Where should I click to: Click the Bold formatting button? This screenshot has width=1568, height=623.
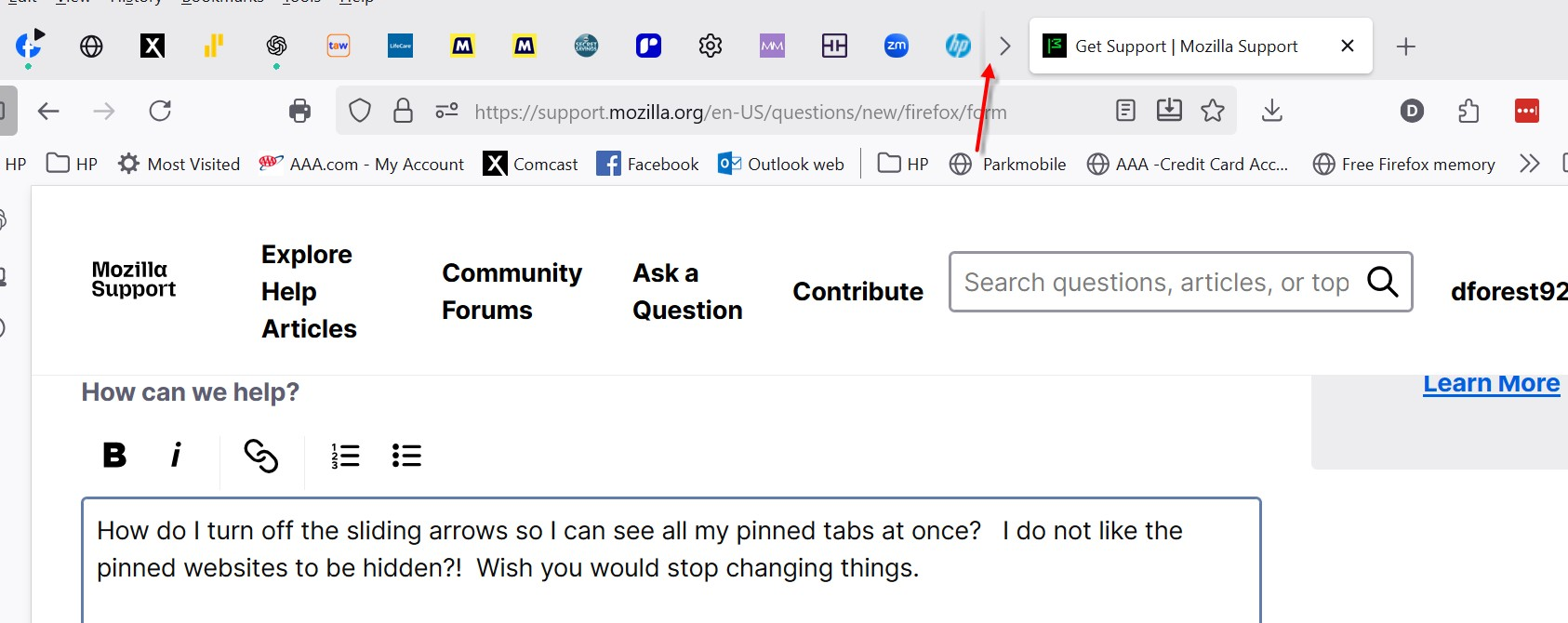(x=114, y=455)
